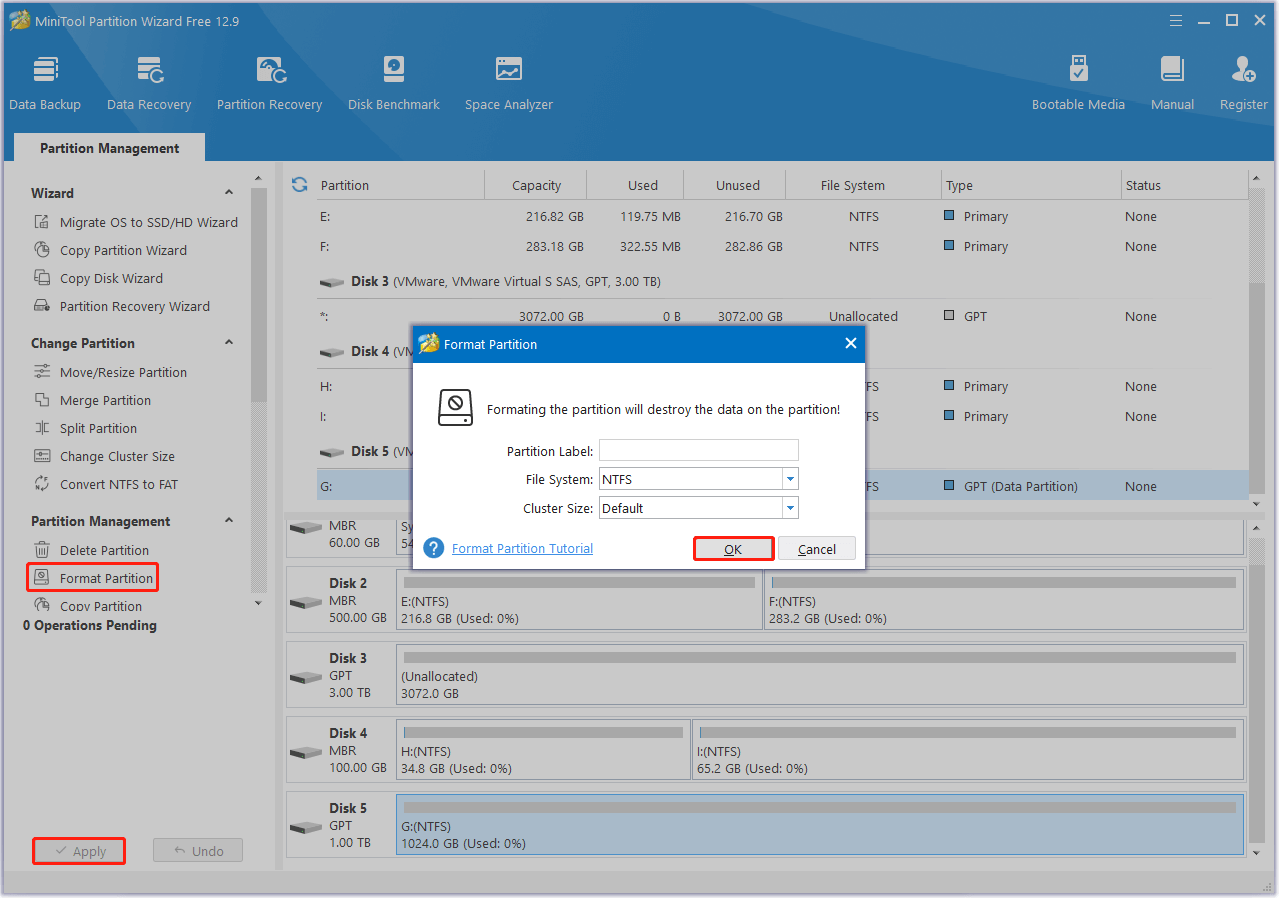
Task: Choose Format Partition in sidebar
Action: (x=106, y=578)
